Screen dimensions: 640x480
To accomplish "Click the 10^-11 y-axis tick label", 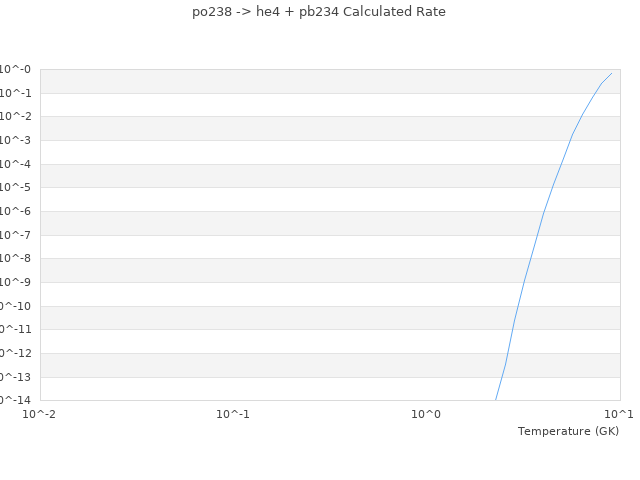I will 15,330.
